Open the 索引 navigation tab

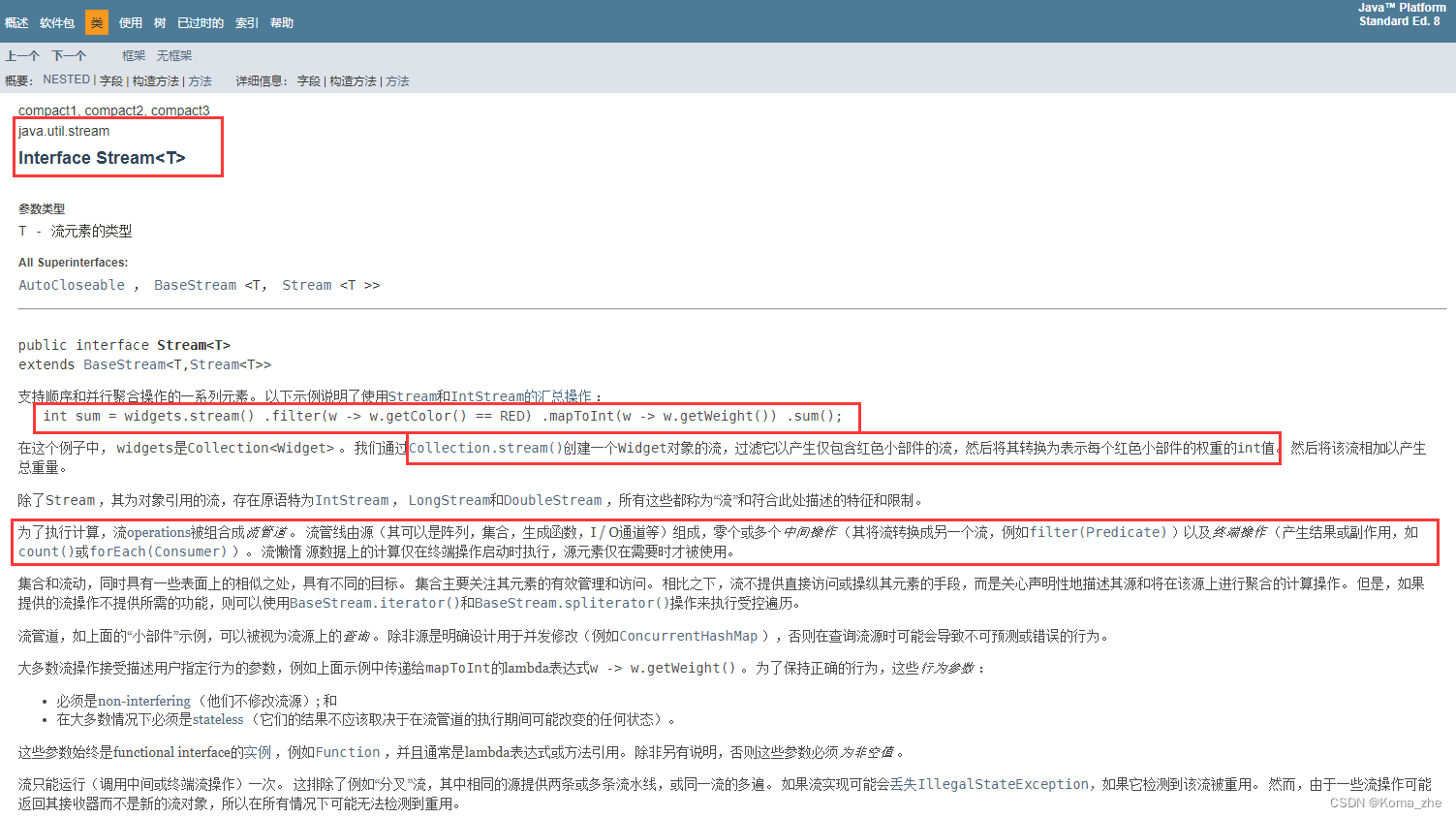(247, 22)
